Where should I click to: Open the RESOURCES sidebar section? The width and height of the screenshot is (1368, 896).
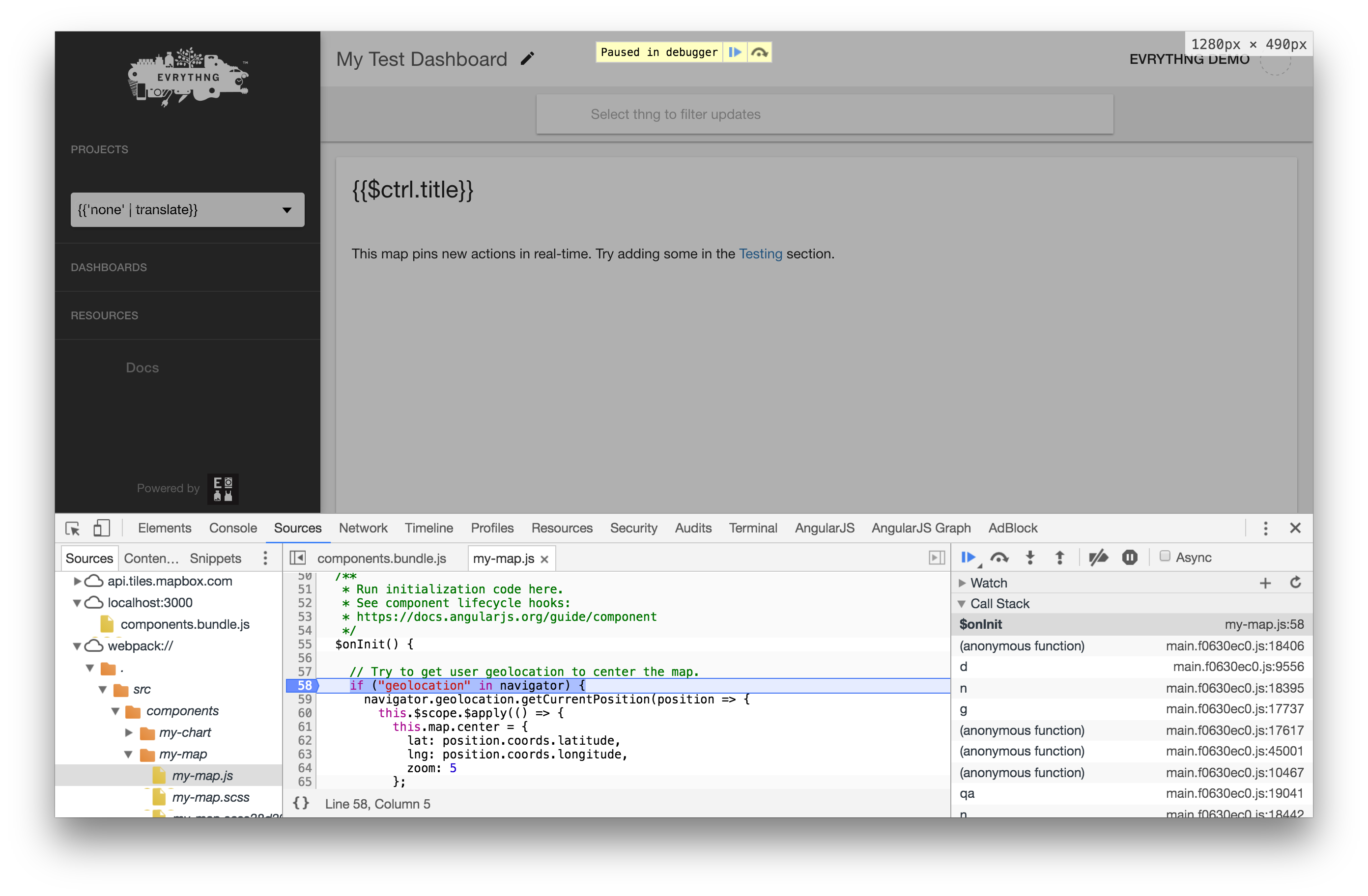tap(104, 315)
